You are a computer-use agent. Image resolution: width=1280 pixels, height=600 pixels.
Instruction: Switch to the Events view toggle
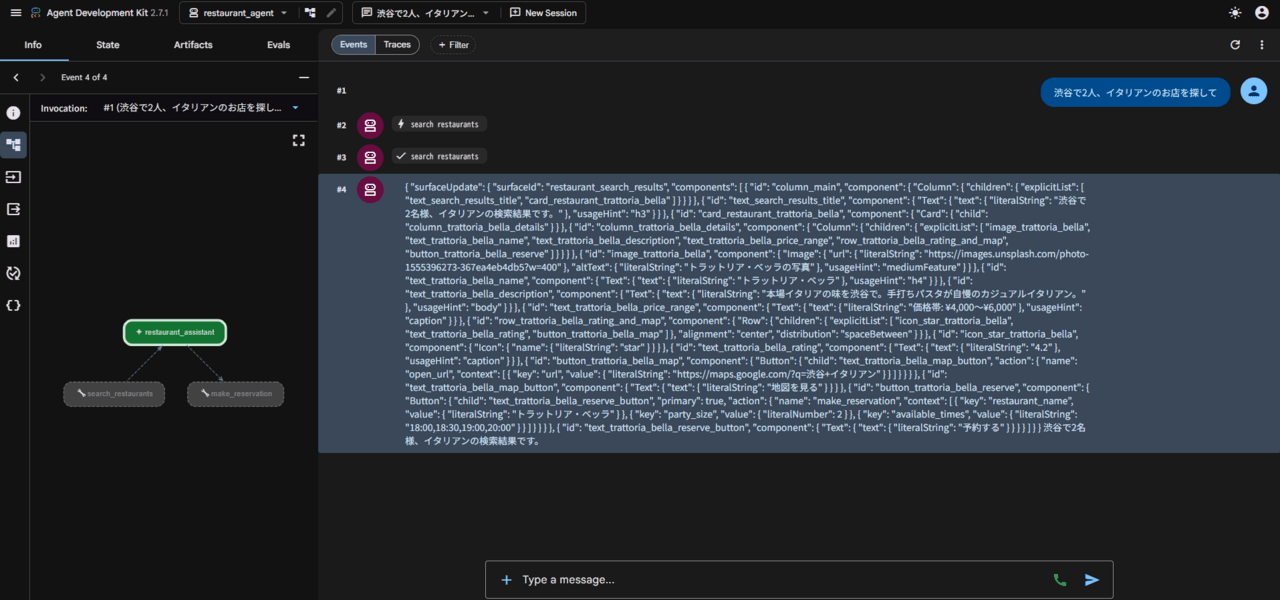click(353, 45)
